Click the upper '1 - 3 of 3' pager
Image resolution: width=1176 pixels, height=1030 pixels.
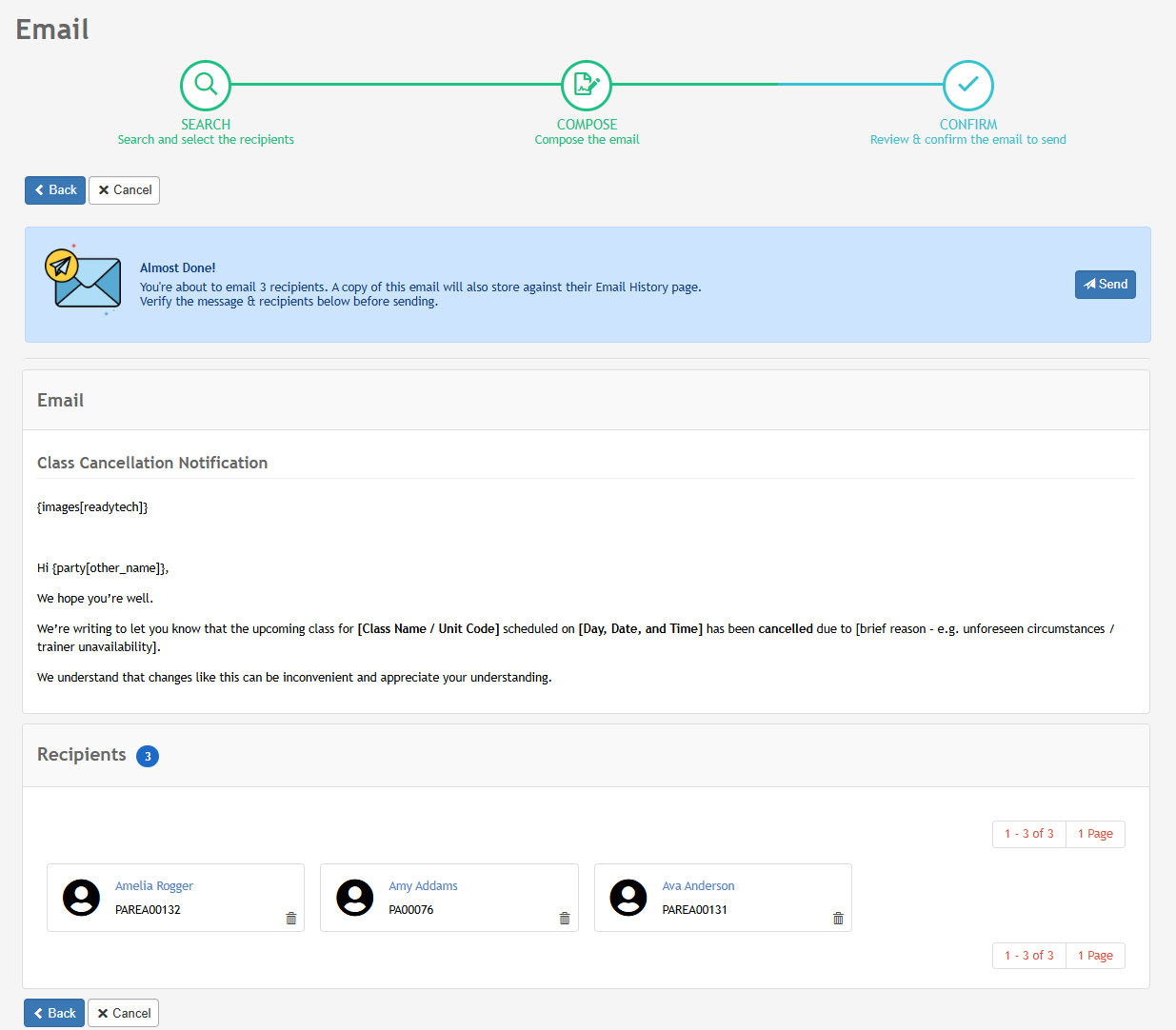pos(1029,834)
